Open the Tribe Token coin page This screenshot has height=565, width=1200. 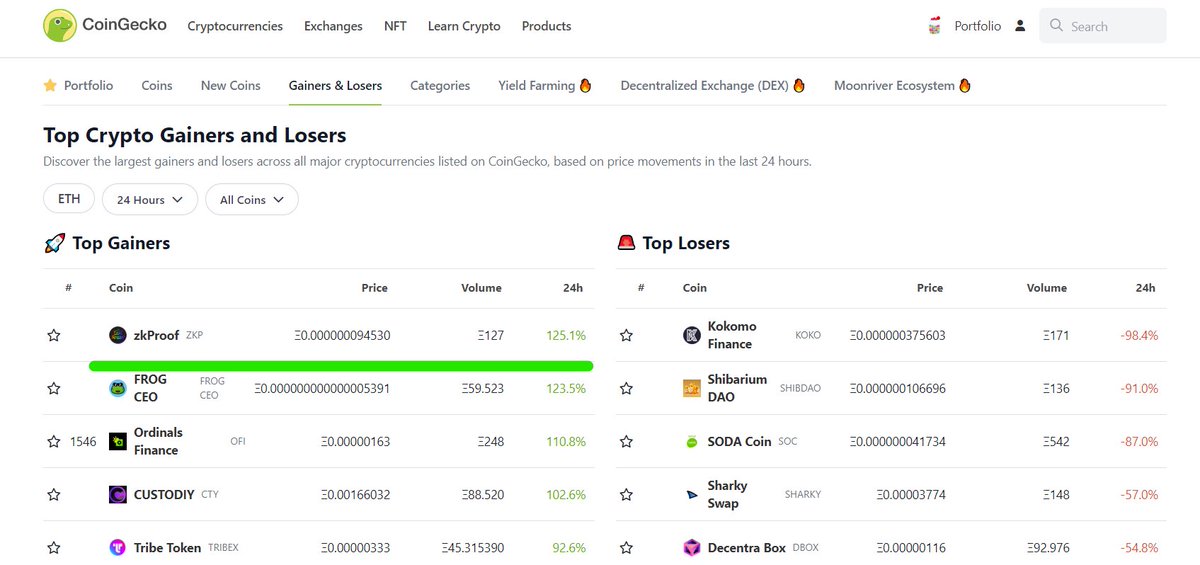coord(167,547)
